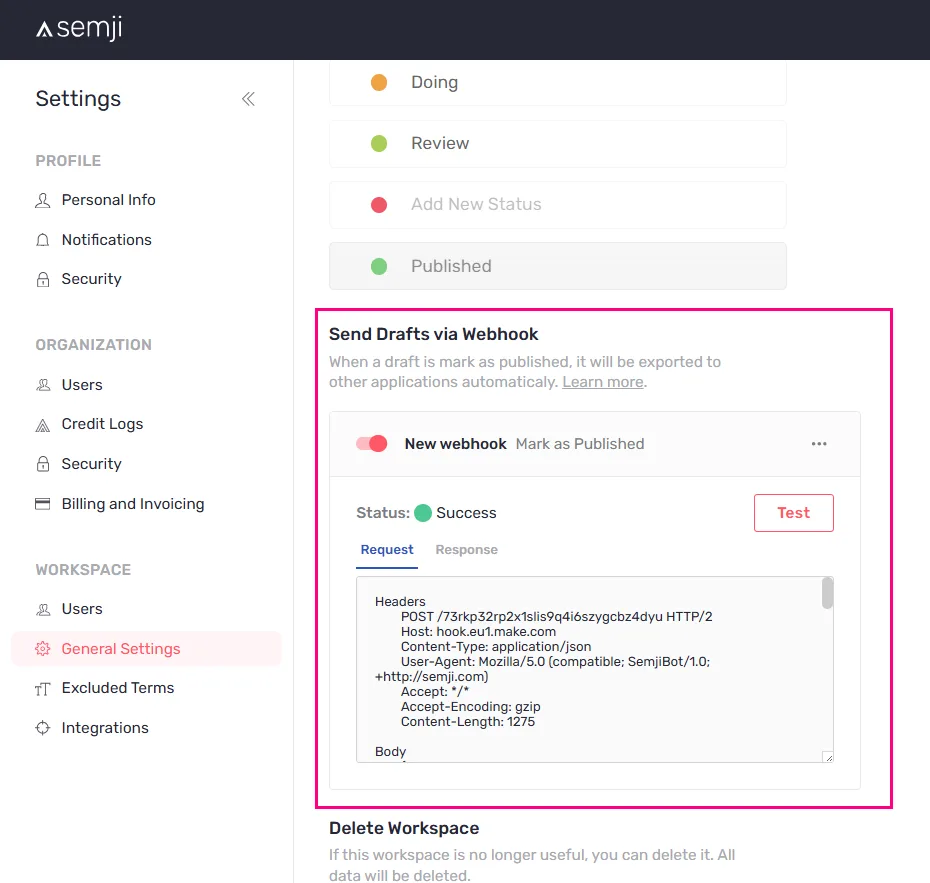The image size is (930, 883).
Task: Open Users under Workspace section
Action: coord(82,609)
